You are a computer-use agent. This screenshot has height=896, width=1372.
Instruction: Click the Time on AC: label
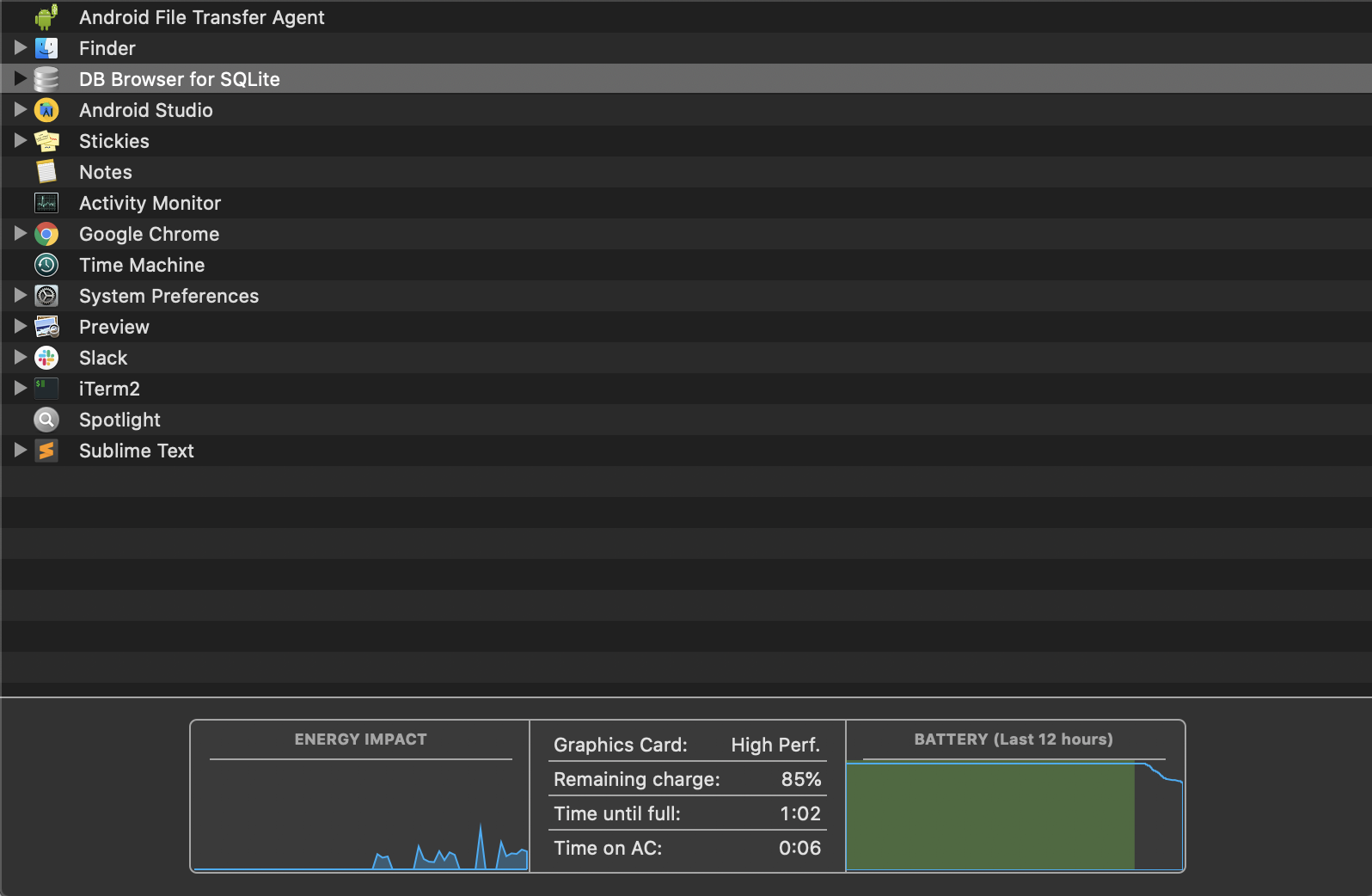(608, 849)
